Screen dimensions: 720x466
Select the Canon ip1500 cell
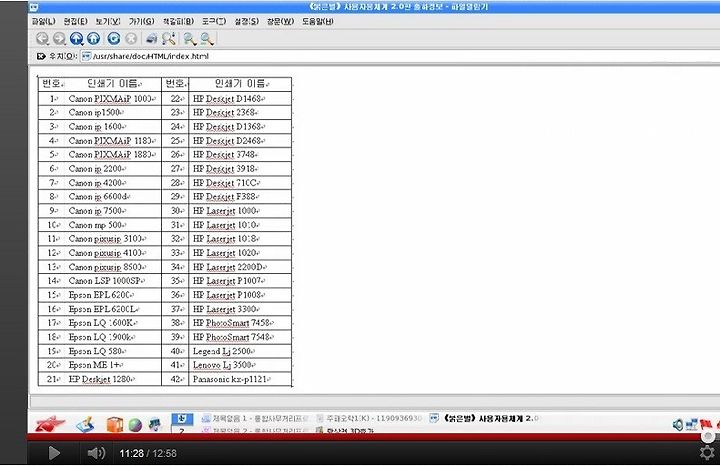pos(112,112)
